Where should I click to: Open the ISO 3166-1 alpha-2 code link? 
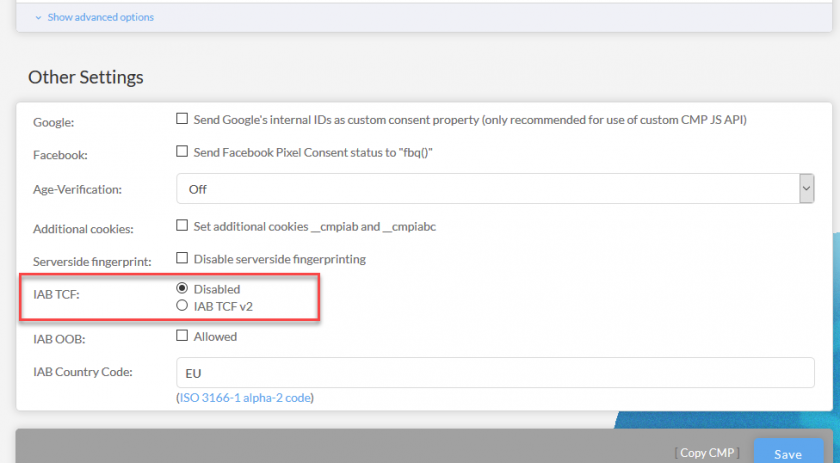(x=245, y=398)
